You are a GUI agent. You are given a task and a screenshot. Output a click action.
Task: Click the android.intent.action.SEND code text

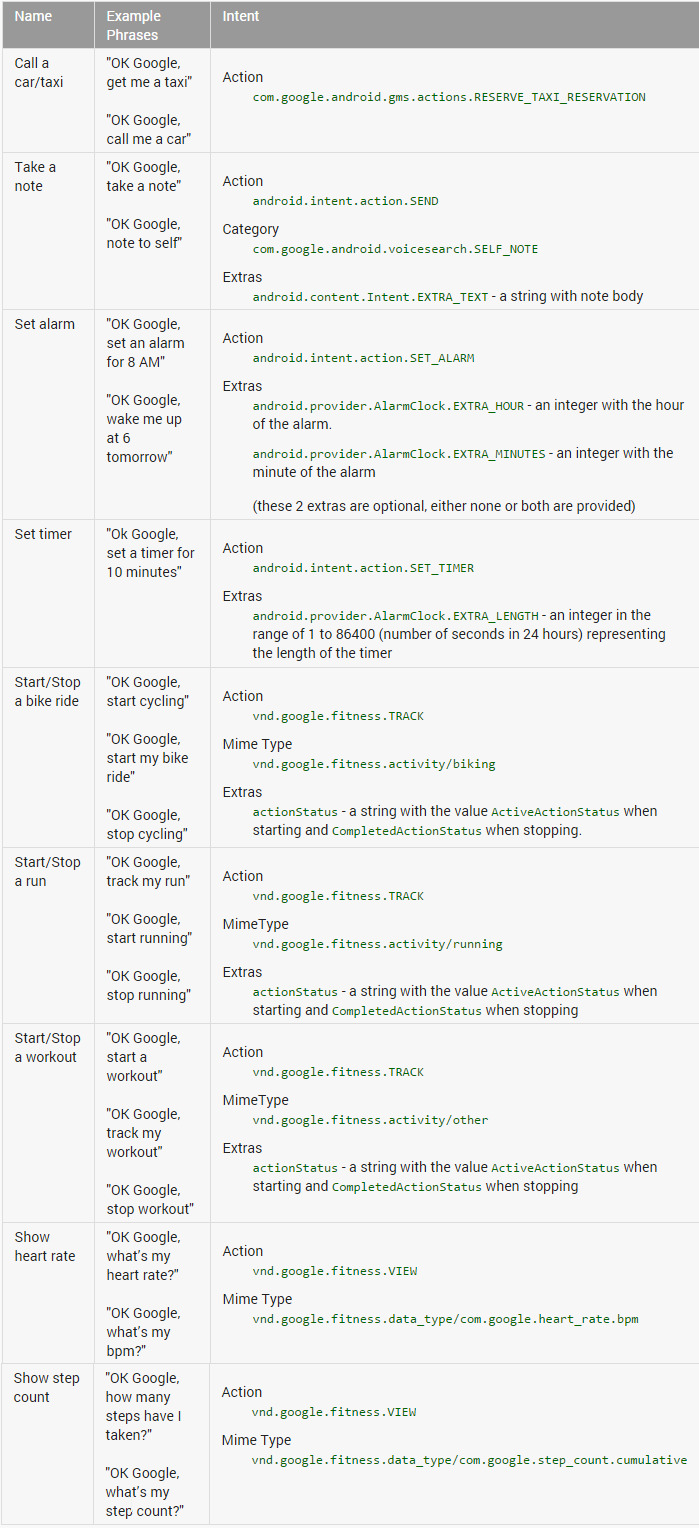(345, 201)
